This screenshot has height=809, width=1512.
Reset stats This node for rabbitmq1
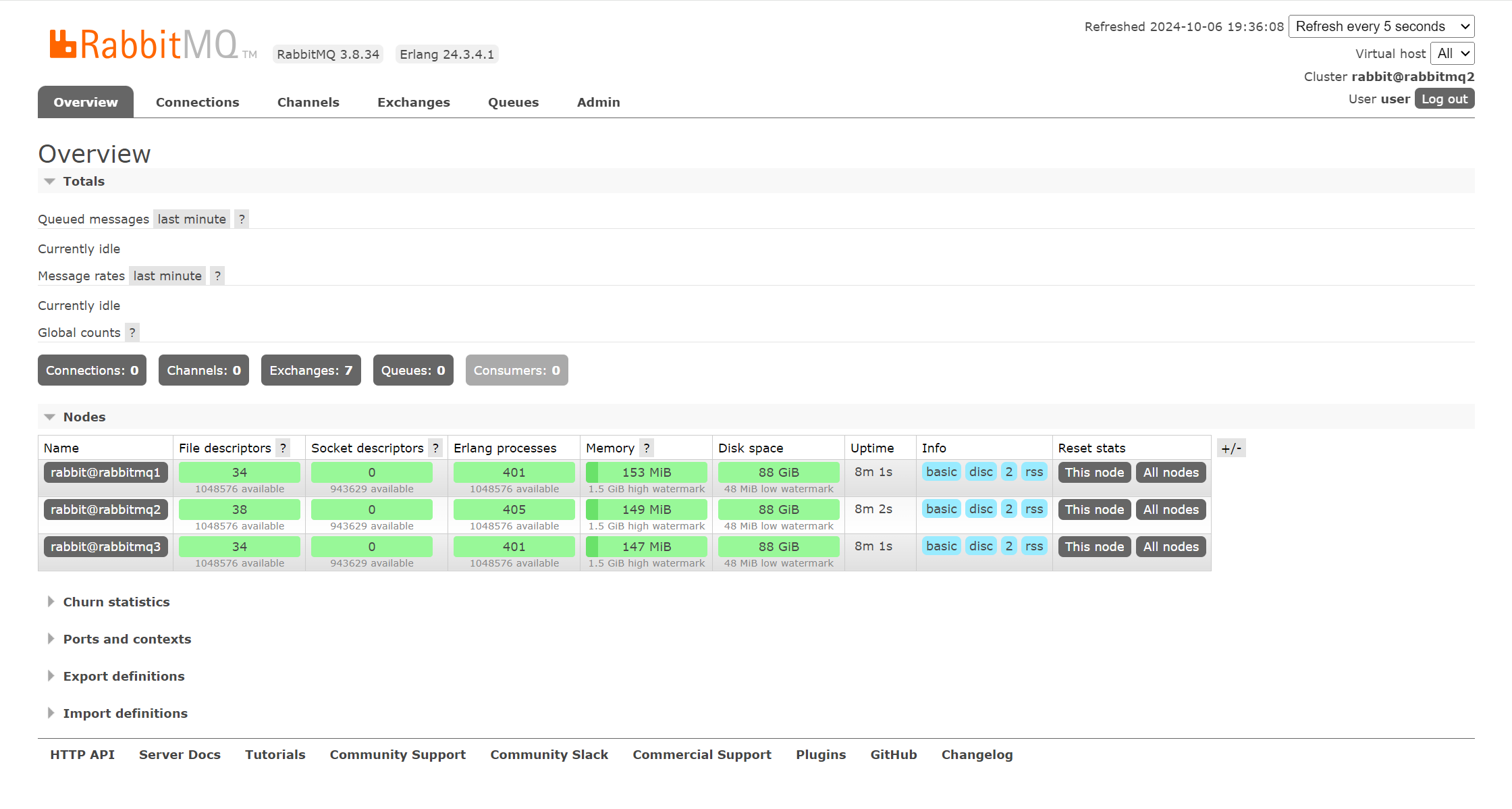[x=1095, y=472]
